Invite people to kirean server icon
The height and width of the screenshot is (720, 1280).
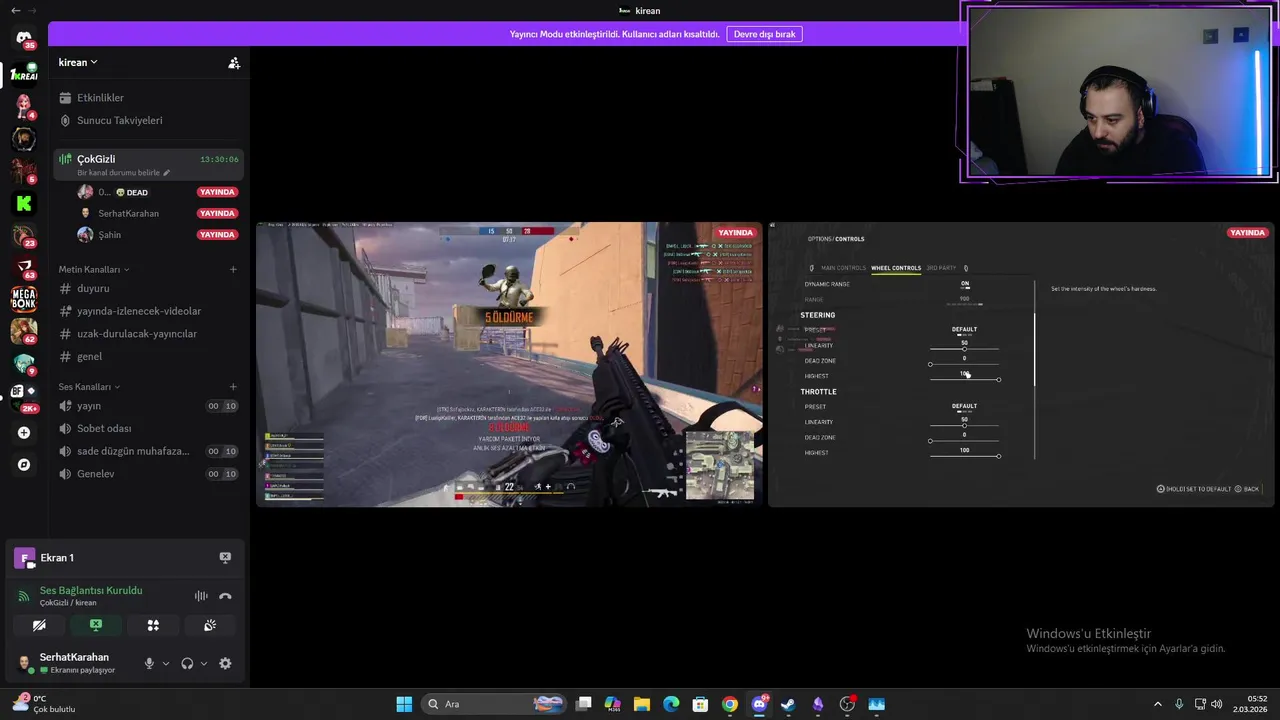pos(234,63)
